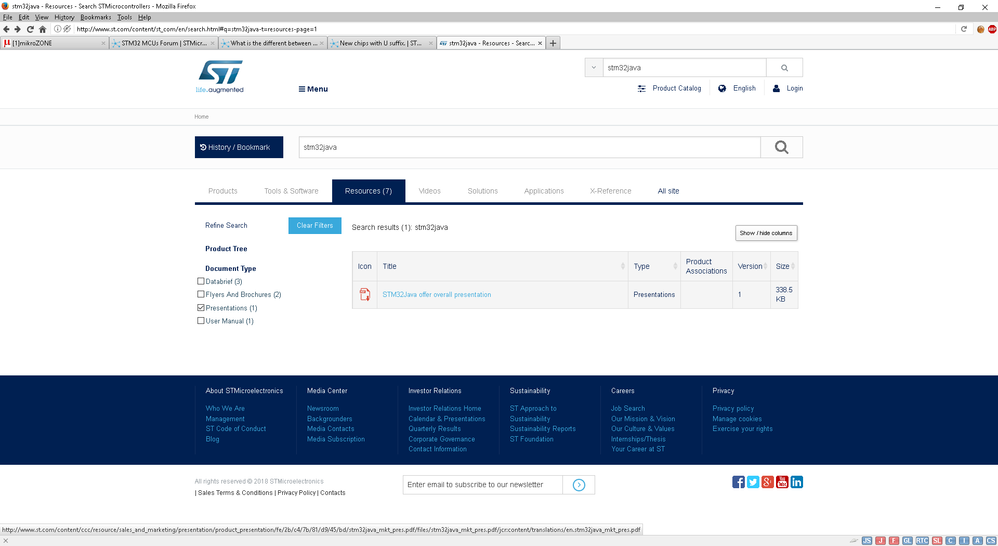This screenshot has height=546, width=998.
Task: Check the Flyers And Brochures (2) filter
Action: [x=201, y=295]
